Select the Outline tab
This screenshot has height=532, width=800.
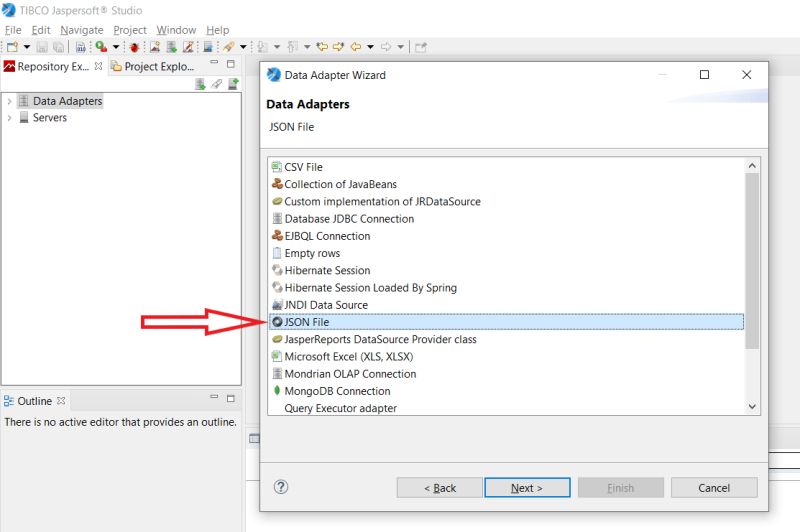coord(34,401)
